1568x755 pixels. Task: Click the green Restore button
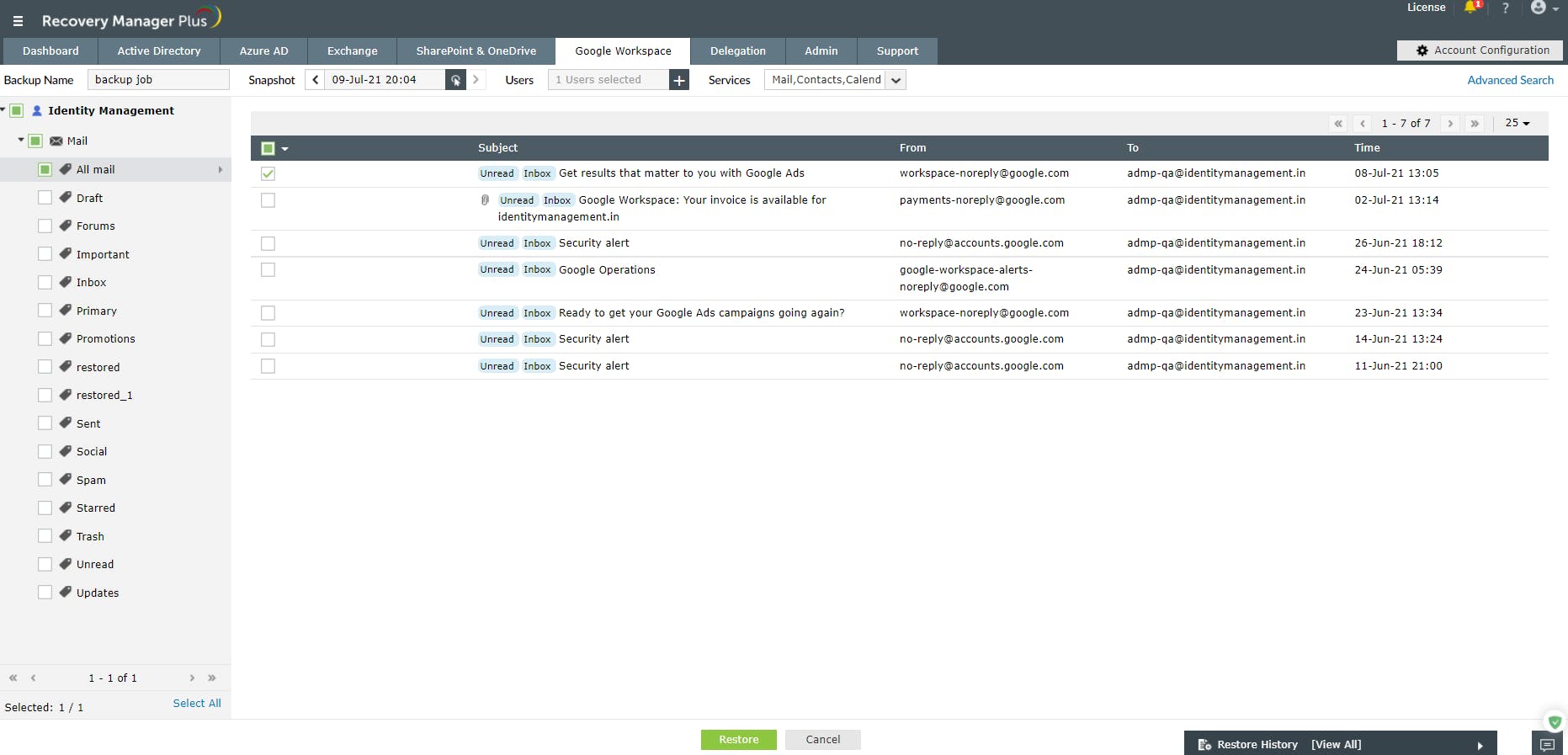[x=739, y=740]
